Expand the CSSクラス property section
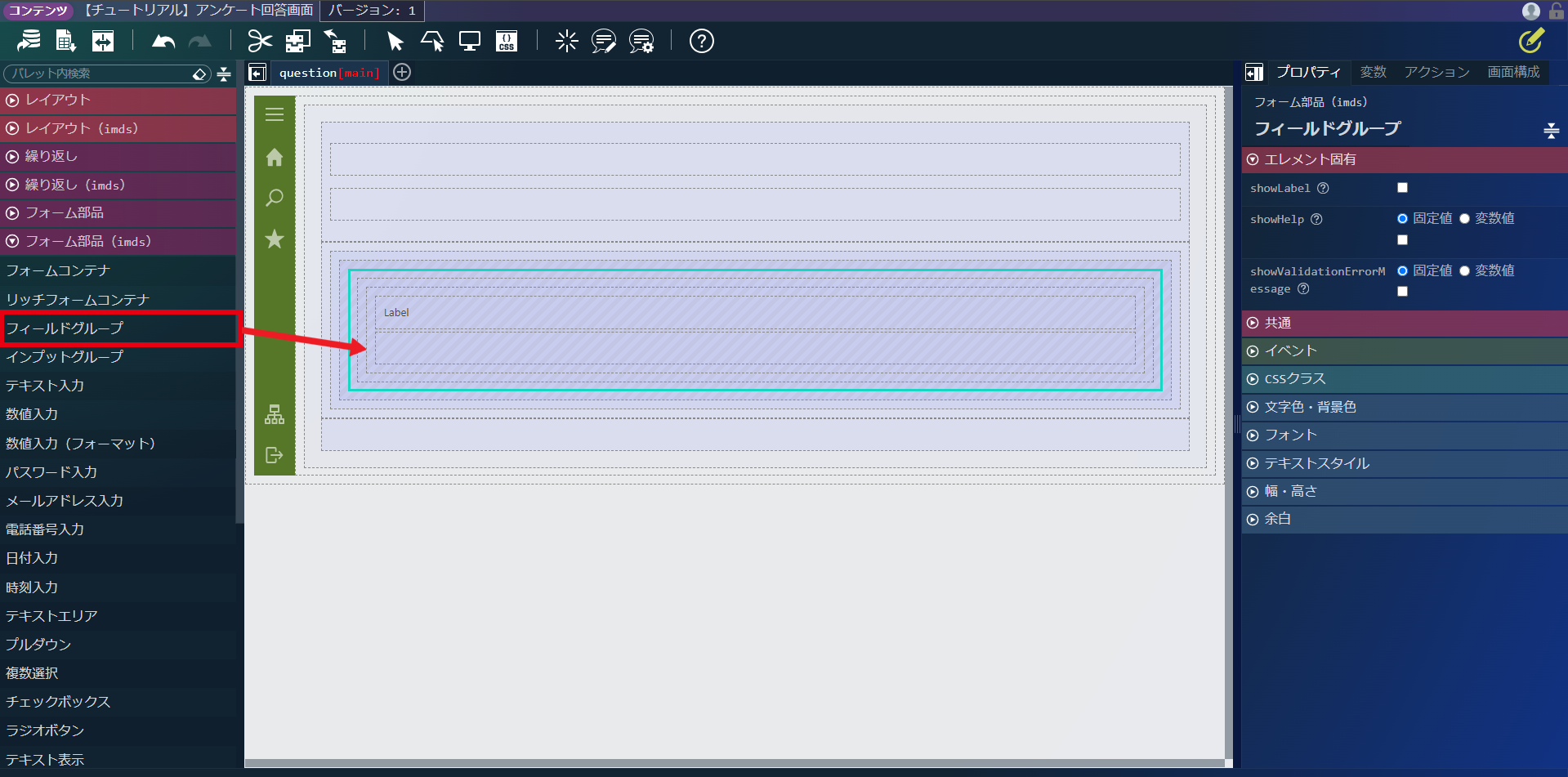Viewport: 1568px width, 777px height. [1405, 379]
